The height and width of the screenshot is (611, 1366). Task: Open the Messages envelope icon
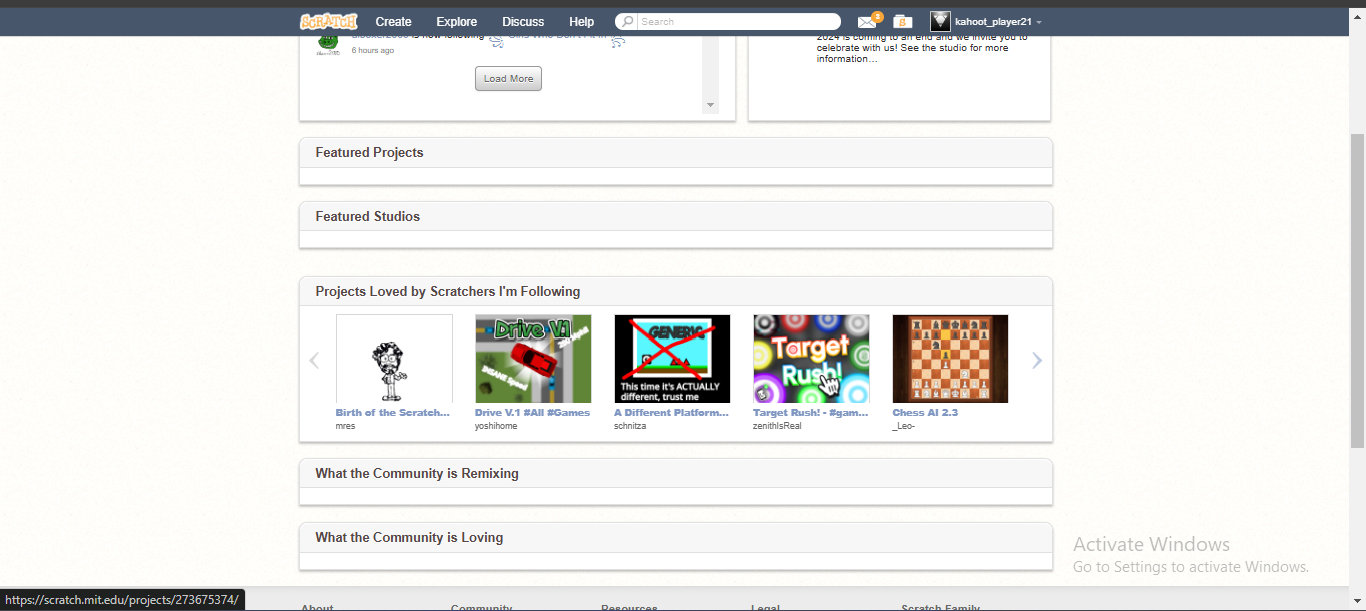(x=866, y=22)
